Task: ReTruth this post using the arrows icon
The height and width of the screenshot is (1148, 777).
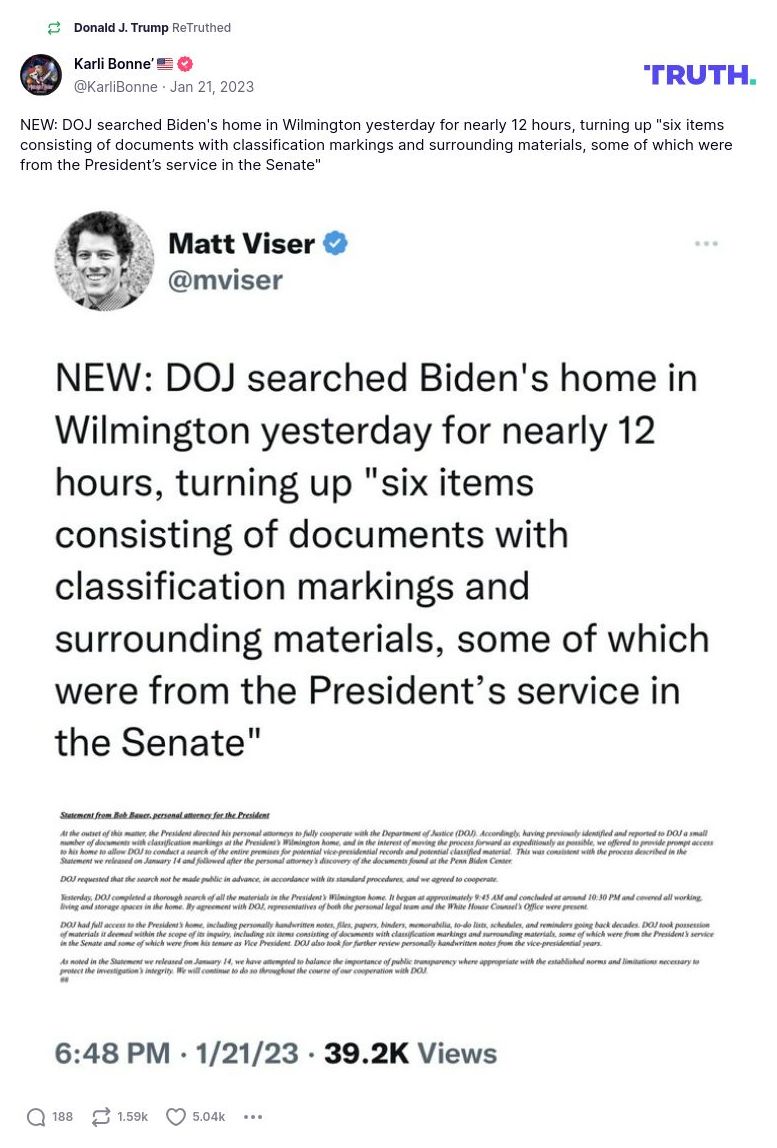Action: coord(101,1117)
